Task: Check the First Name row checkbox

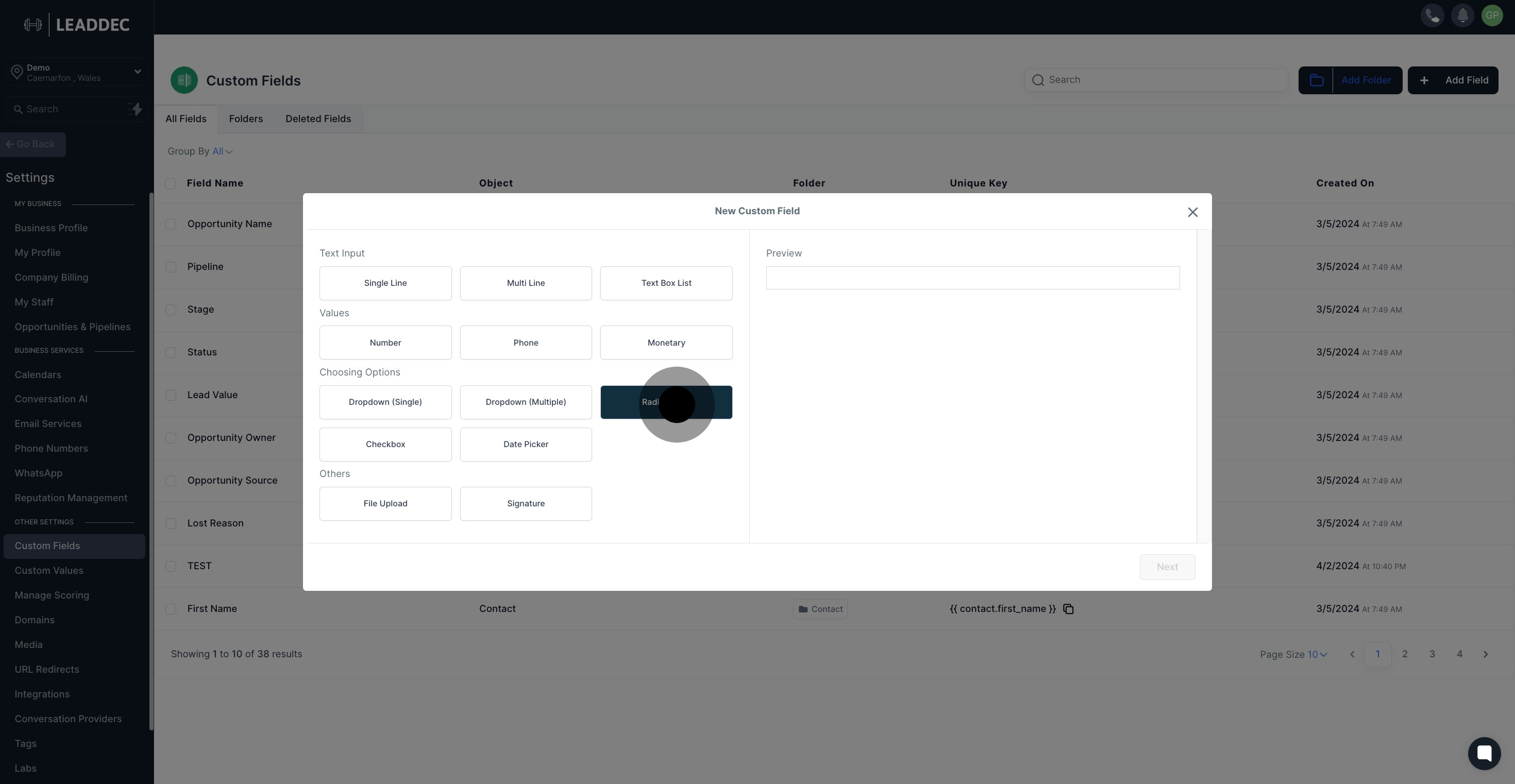Action: click(171, 609)
